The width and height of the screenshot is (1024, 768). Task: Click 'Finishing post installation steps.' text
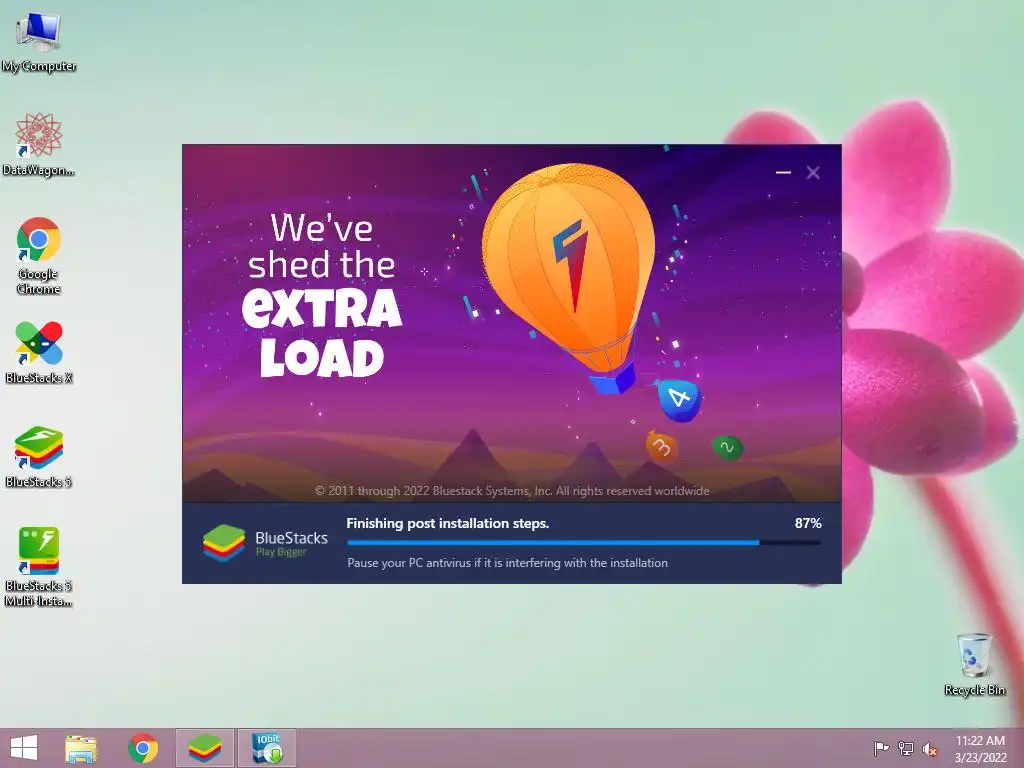[447, 523]
